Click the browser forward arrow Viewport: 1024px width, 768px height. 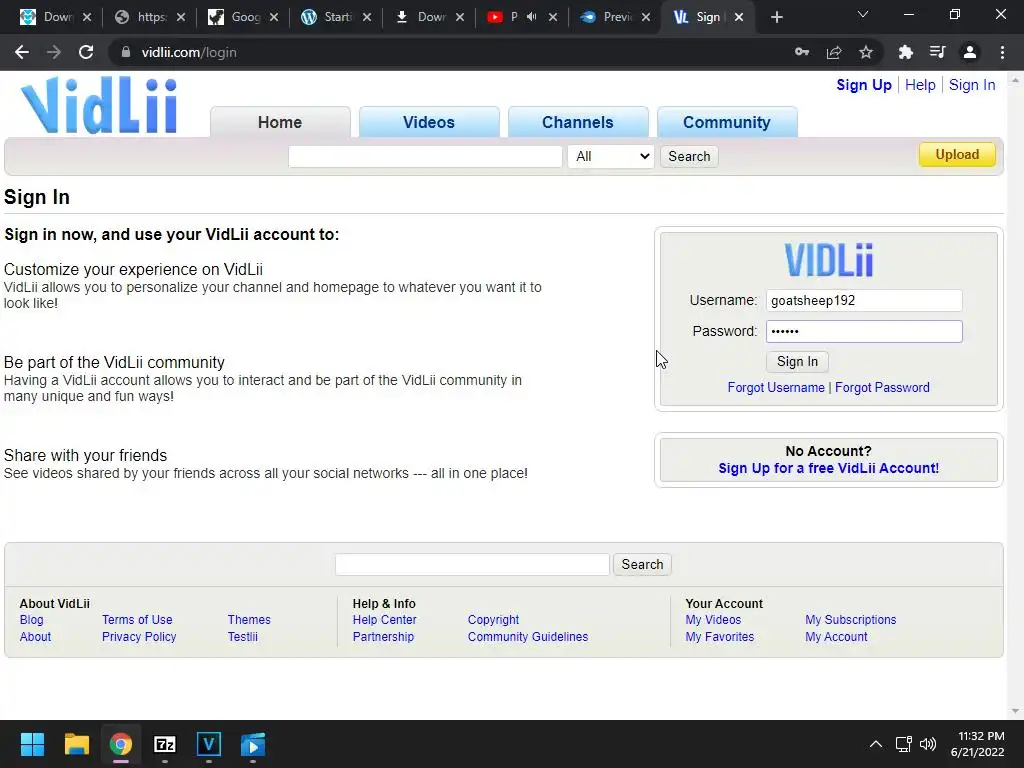pyautogui.click(x=54, y=52)
